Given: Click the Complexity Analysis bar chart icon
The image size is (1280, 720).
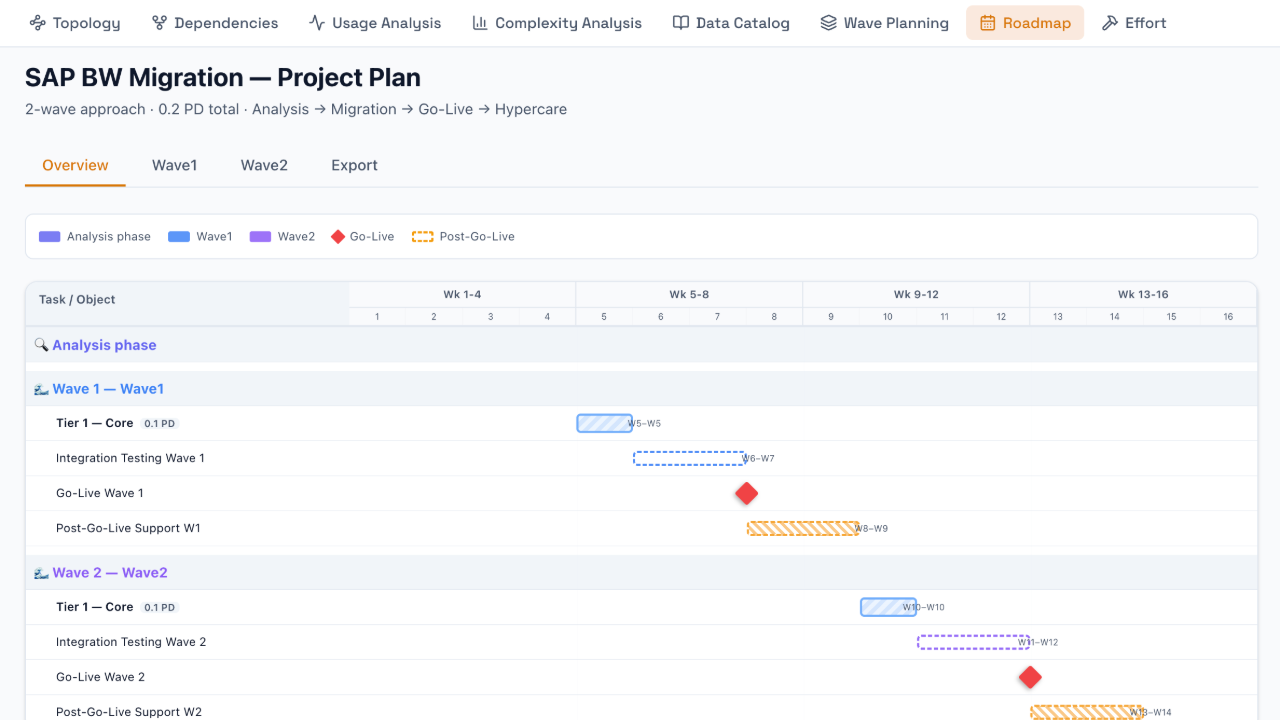Looking at the screenshot, I should [x=480, y=23].
